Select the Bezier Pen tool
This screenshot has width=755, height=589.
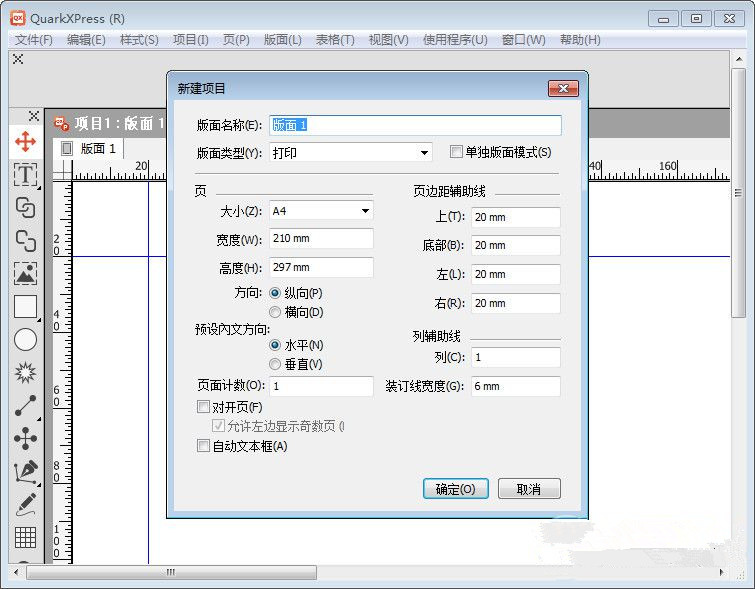pyautogui.click(x=25, y=471)
